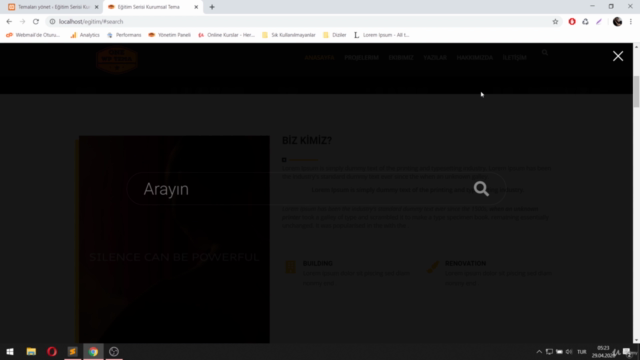Image resolution: width=640 pixels, height=360 pixels.
Task: Open the red Opera extension icon
Action: [572, 22]
